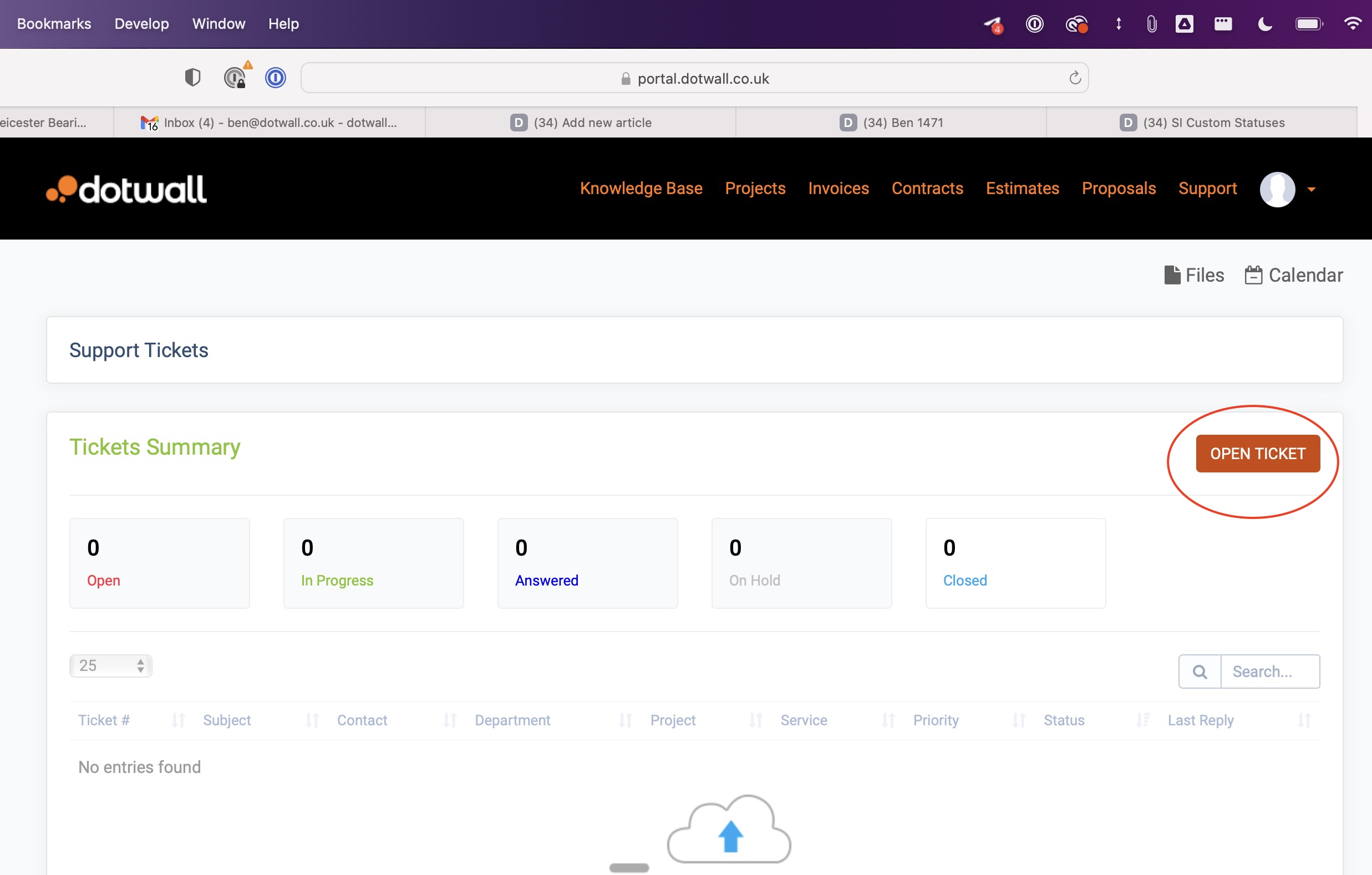Image resolution: width=1372 pixels, height=875 pixels.
Task: Click the Files icon link
Action: pyautogui.click(x=1193, y=275)
